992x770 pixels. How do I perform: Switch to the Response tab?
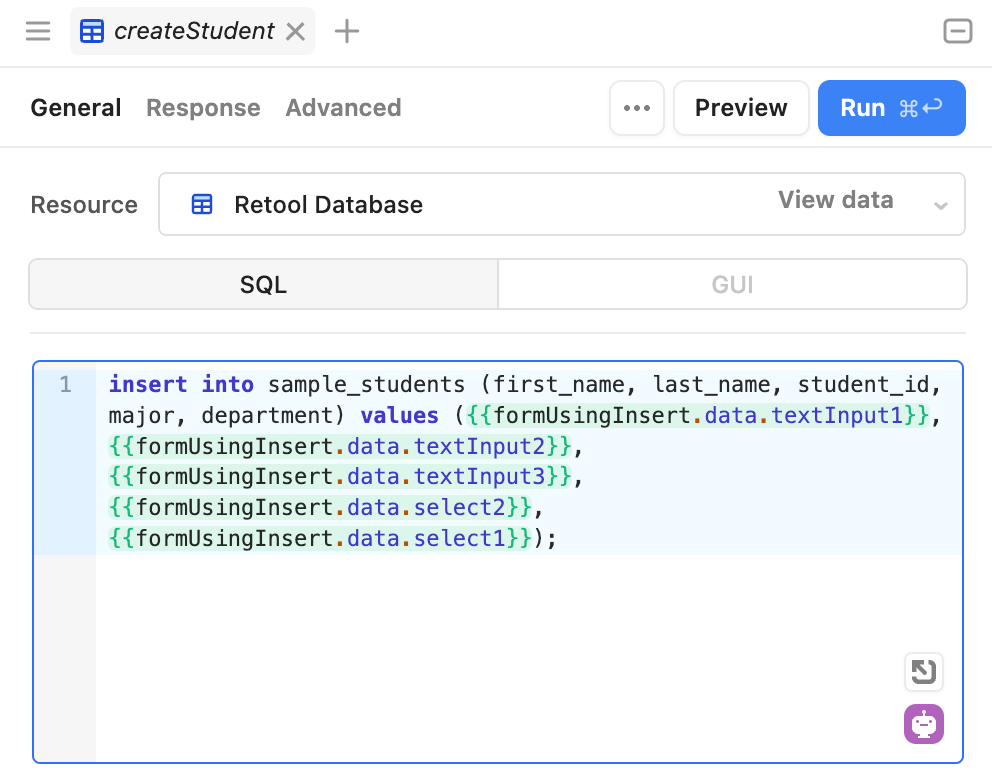click(x=203, y=108)
